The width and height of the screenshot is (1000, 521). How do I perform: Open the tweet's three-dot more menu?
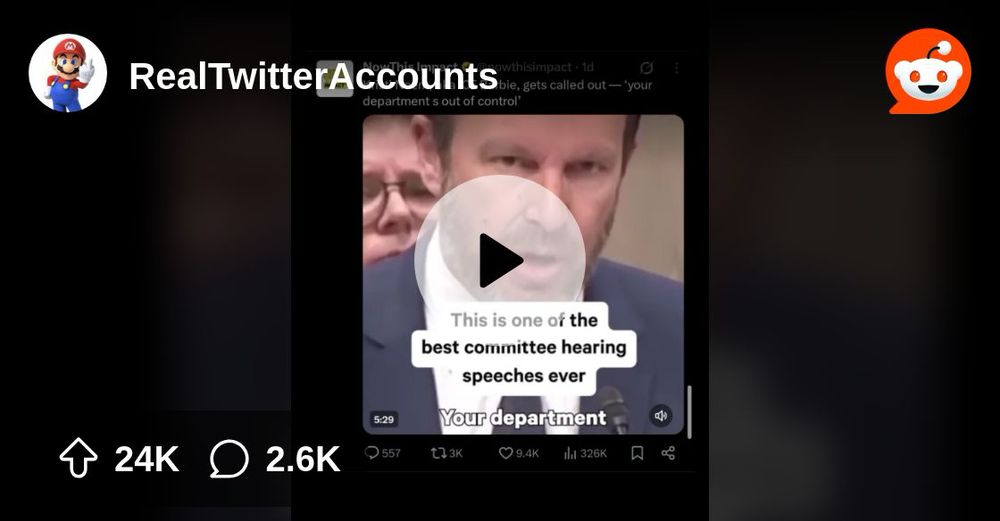click(676, 68)
